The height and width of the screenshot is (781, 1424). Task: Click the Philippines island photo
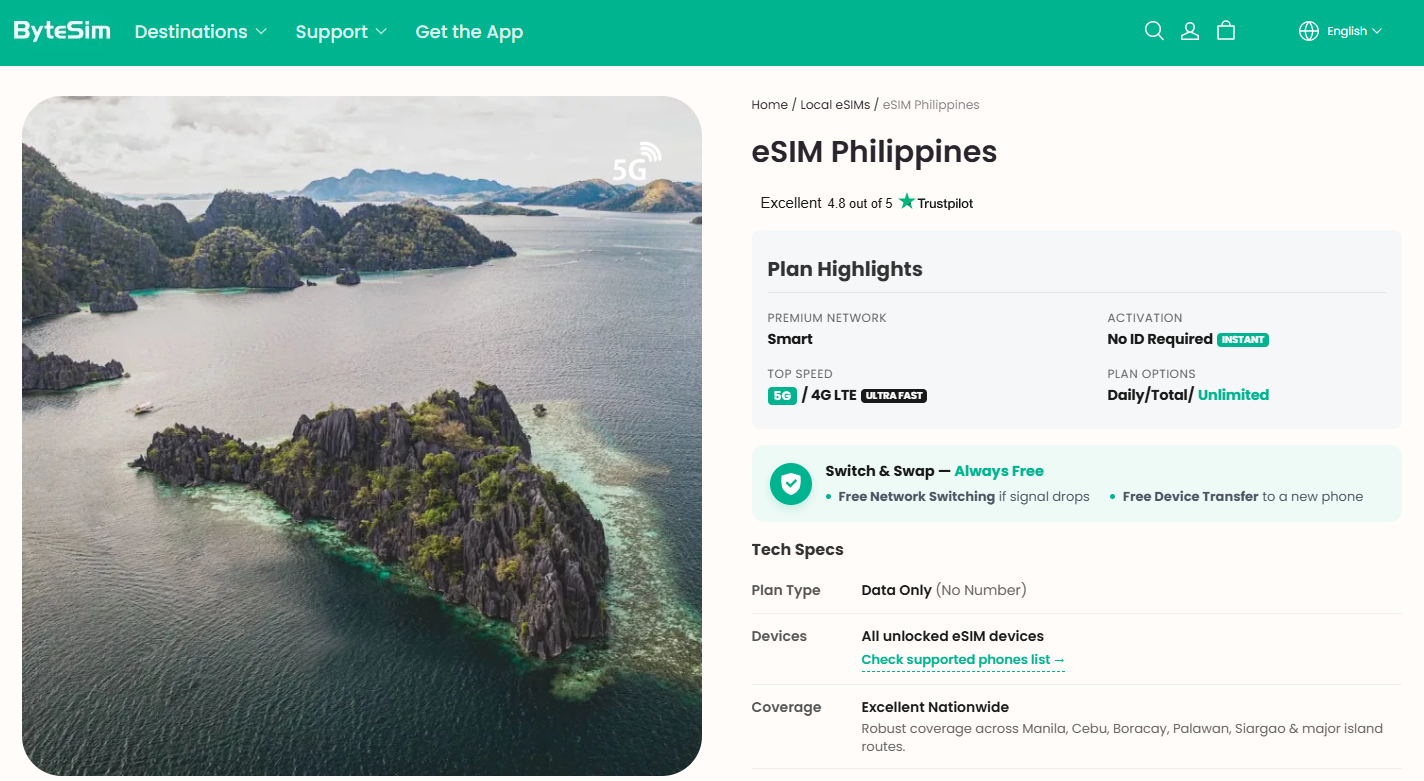point(362,436)
